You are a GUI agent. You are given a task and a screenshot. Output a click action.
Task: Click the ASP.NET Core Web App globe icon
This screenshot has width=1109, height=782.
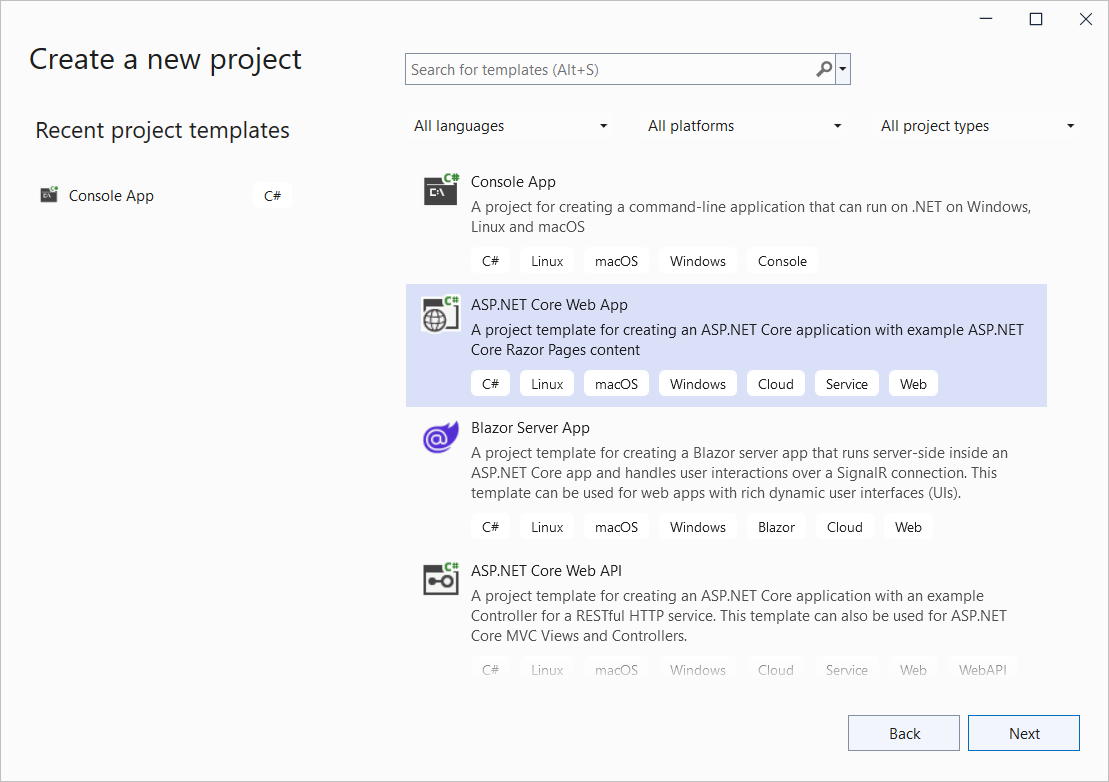click(440, 313)
